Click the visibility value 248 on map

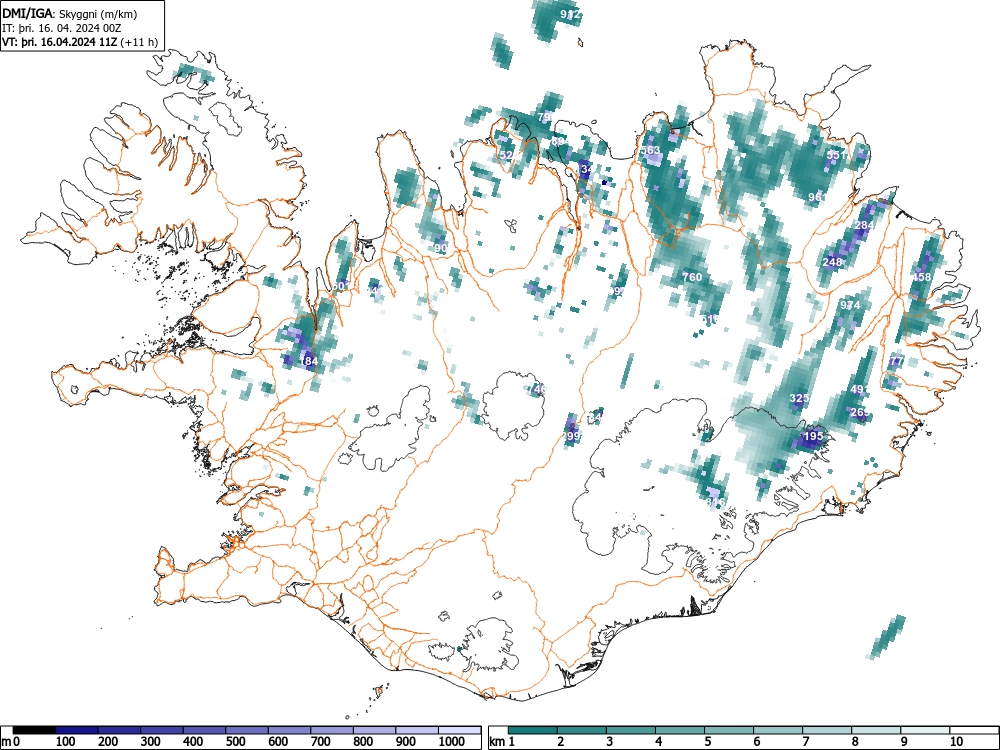tap(832, 262)
